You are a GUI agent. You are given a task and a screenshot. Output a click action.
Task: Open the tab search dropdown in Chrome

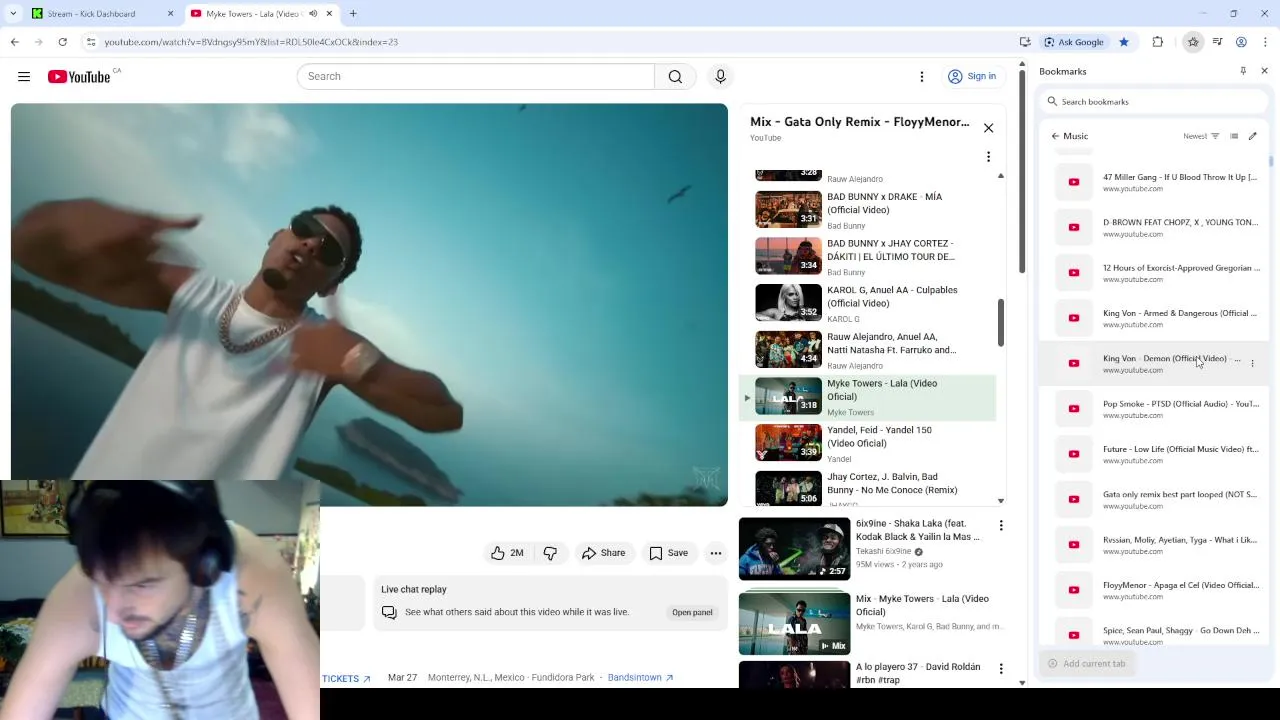point(13,14)
